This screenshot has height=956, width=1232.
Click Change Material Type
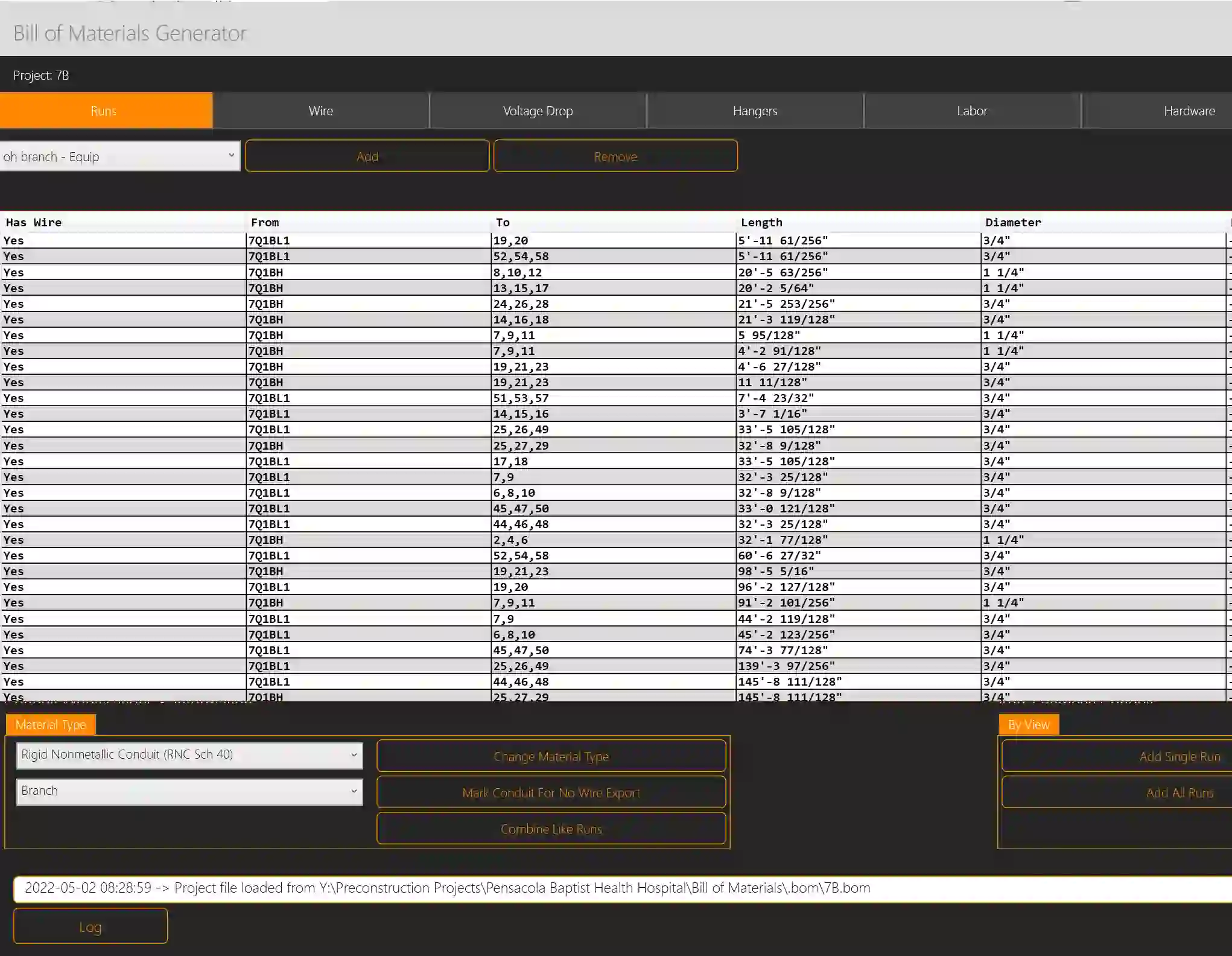(x=551, y=756)
